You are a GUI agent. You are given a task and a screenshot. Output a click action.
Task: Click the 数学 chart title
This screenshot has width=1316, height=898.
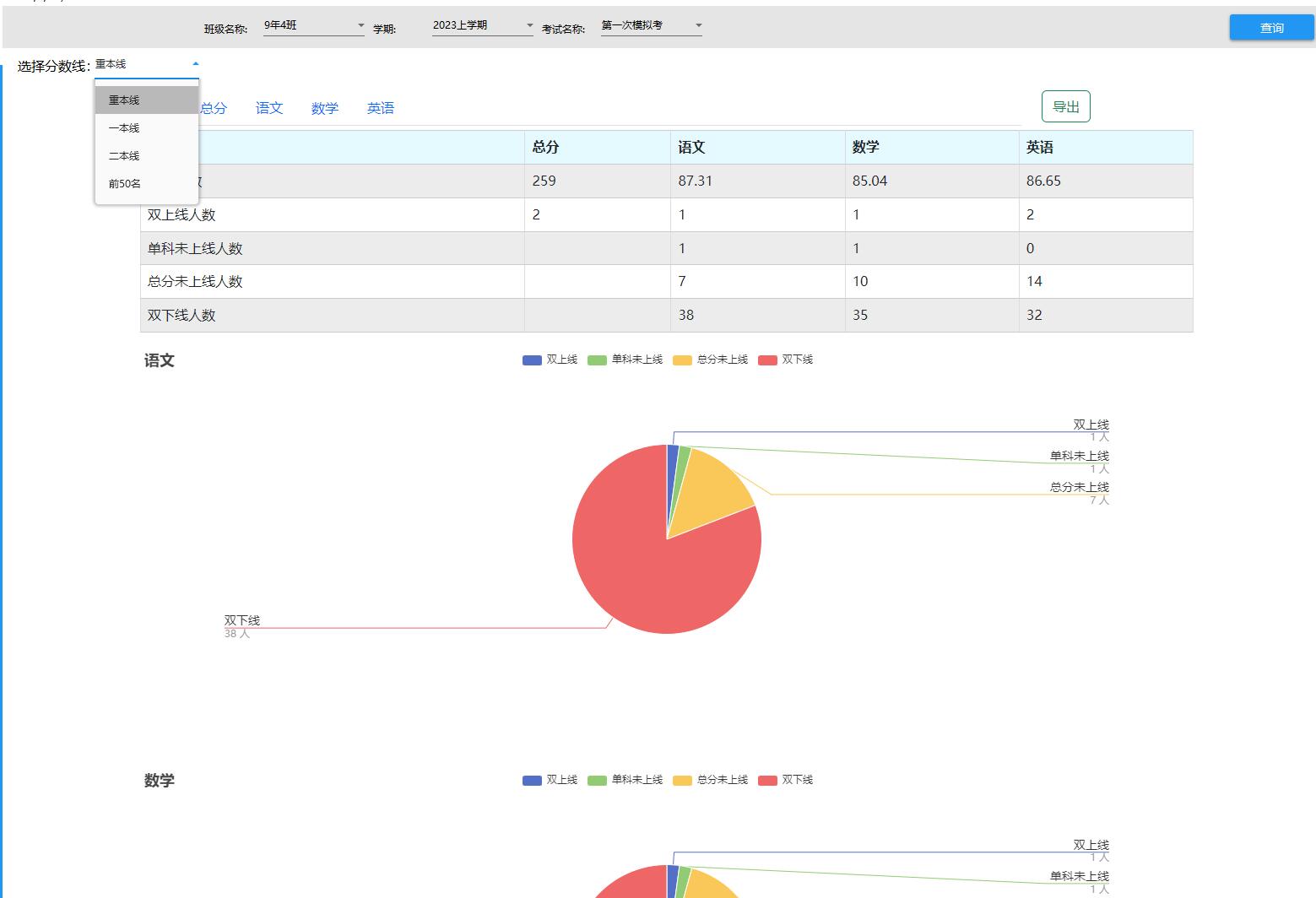pyautogui.click(x=160, y=781)
